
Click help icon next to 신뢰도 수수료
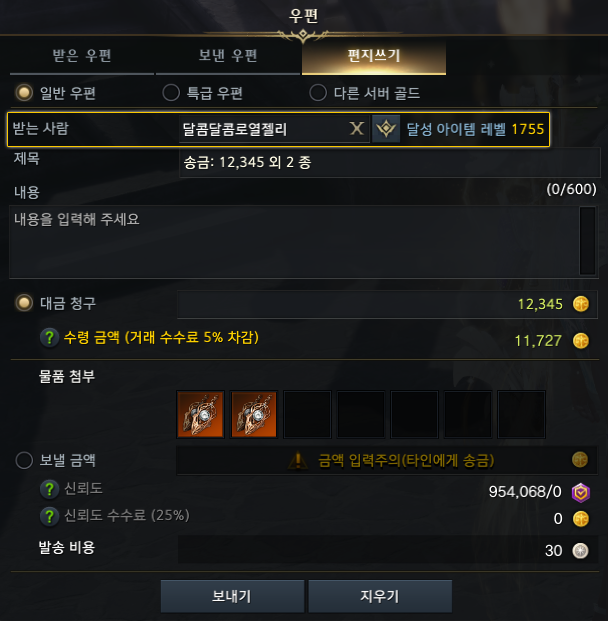click(x=50, y=516)
